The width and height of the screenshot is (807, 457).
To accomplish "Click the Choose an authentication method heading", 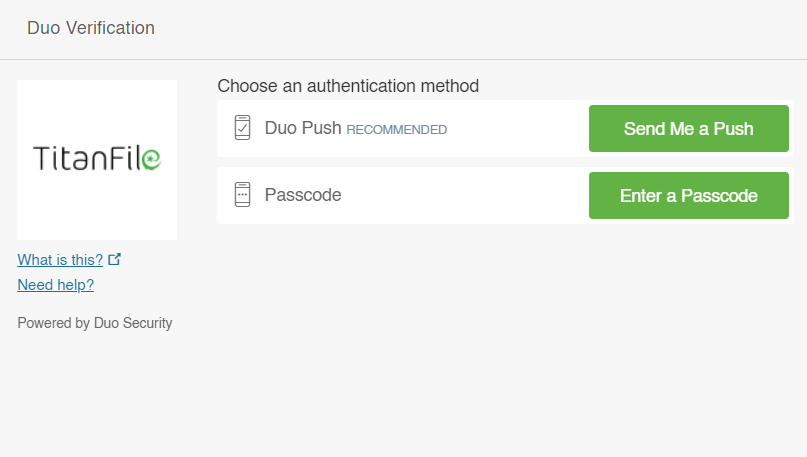I will click(348, 86).
